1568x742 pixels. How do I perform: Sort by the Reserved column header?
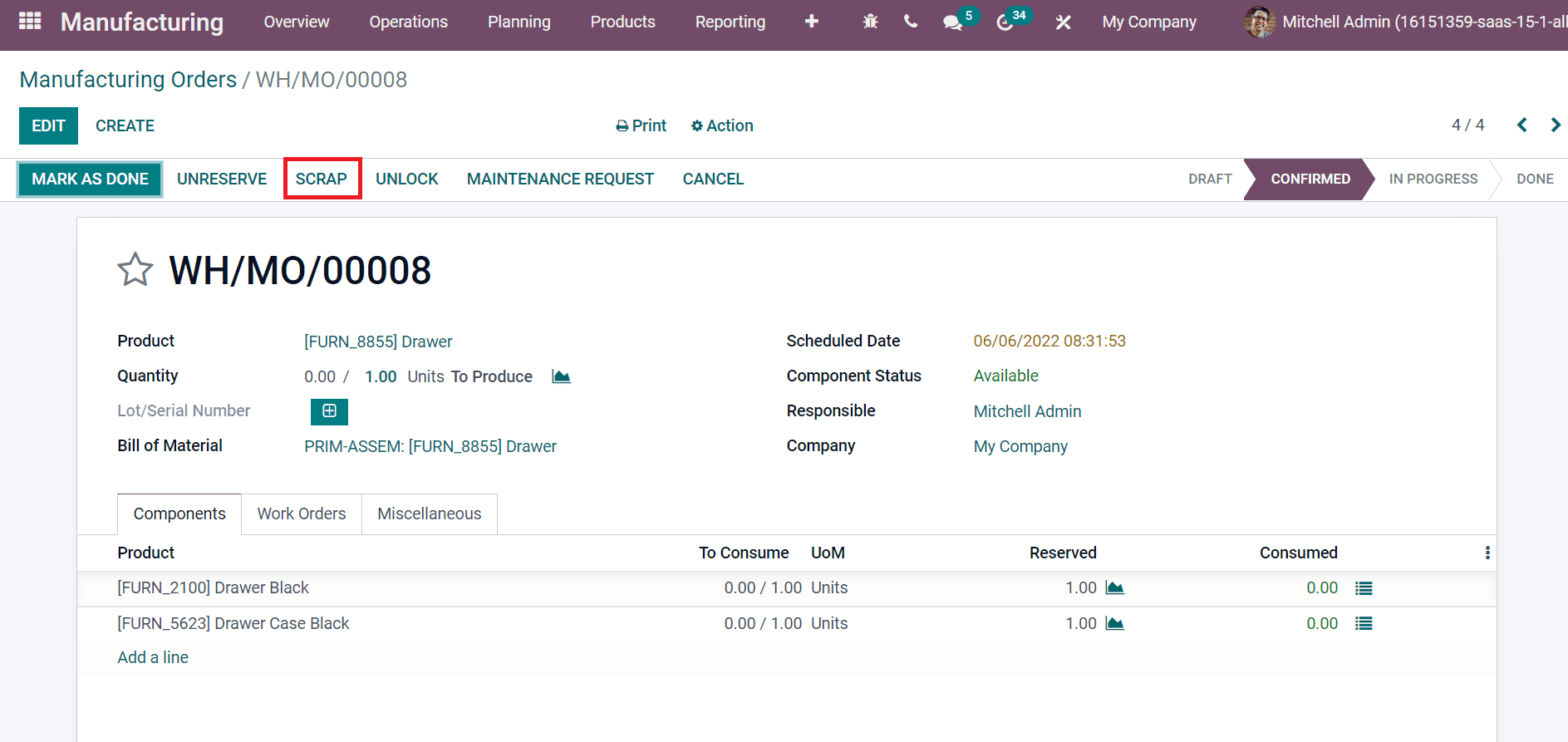pos(1063,553)
